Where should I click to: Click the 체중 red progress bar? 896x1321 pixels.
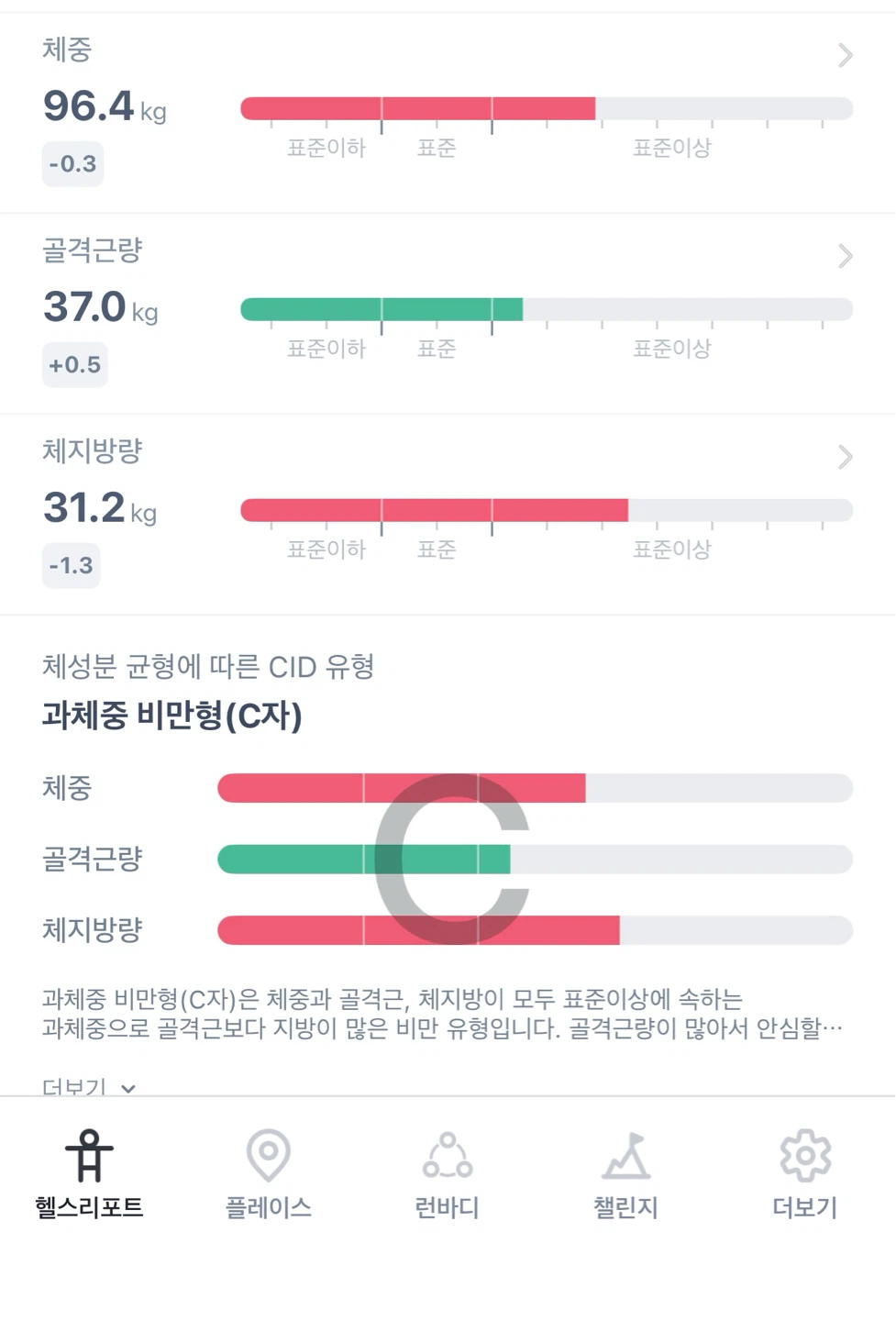(418, 109)
